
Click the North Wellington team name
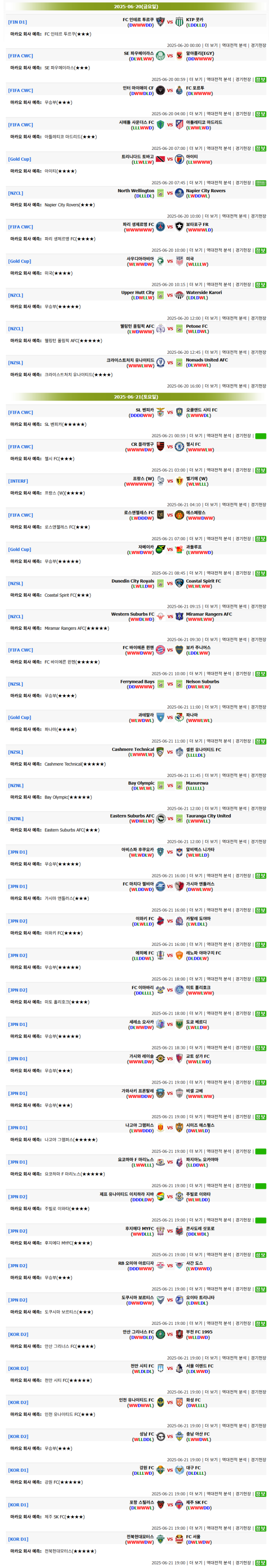(135, 190)
